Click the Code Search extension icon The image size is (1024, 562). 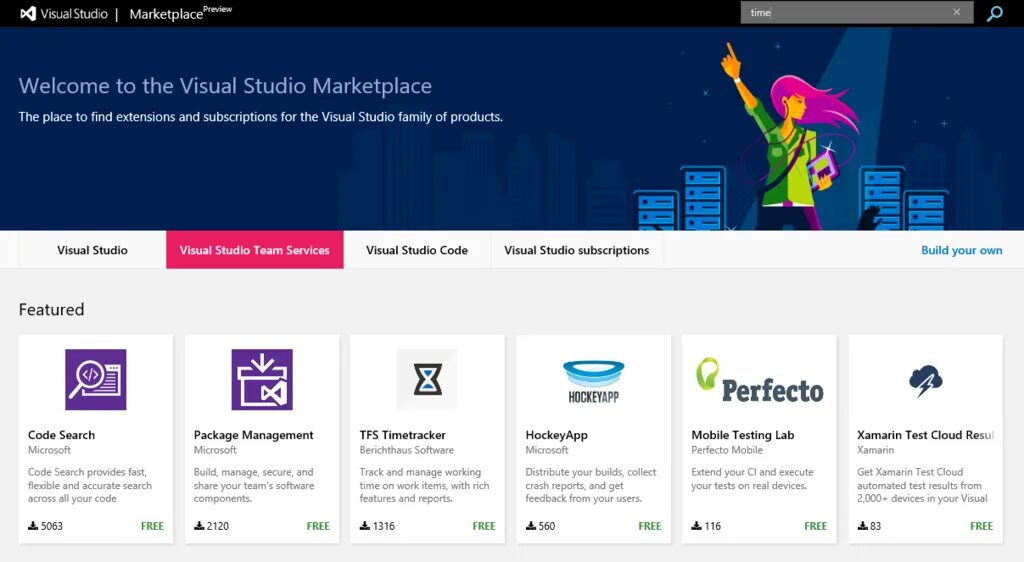coord(96,379)
